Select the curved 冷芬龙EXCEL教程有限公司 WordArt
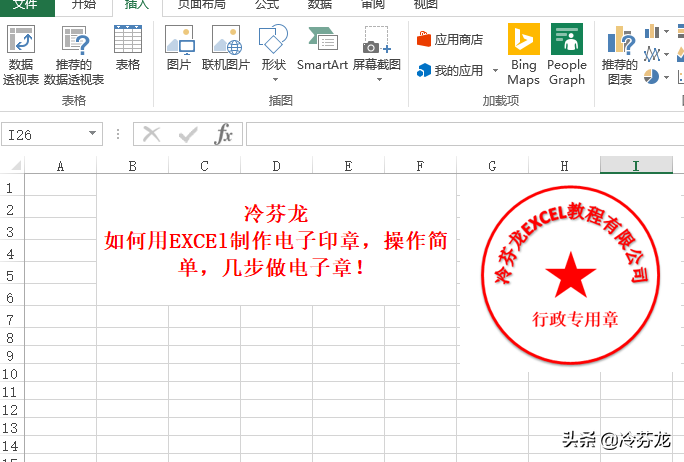The height and width of the screenshot is (462, 684). coord(571,241)
